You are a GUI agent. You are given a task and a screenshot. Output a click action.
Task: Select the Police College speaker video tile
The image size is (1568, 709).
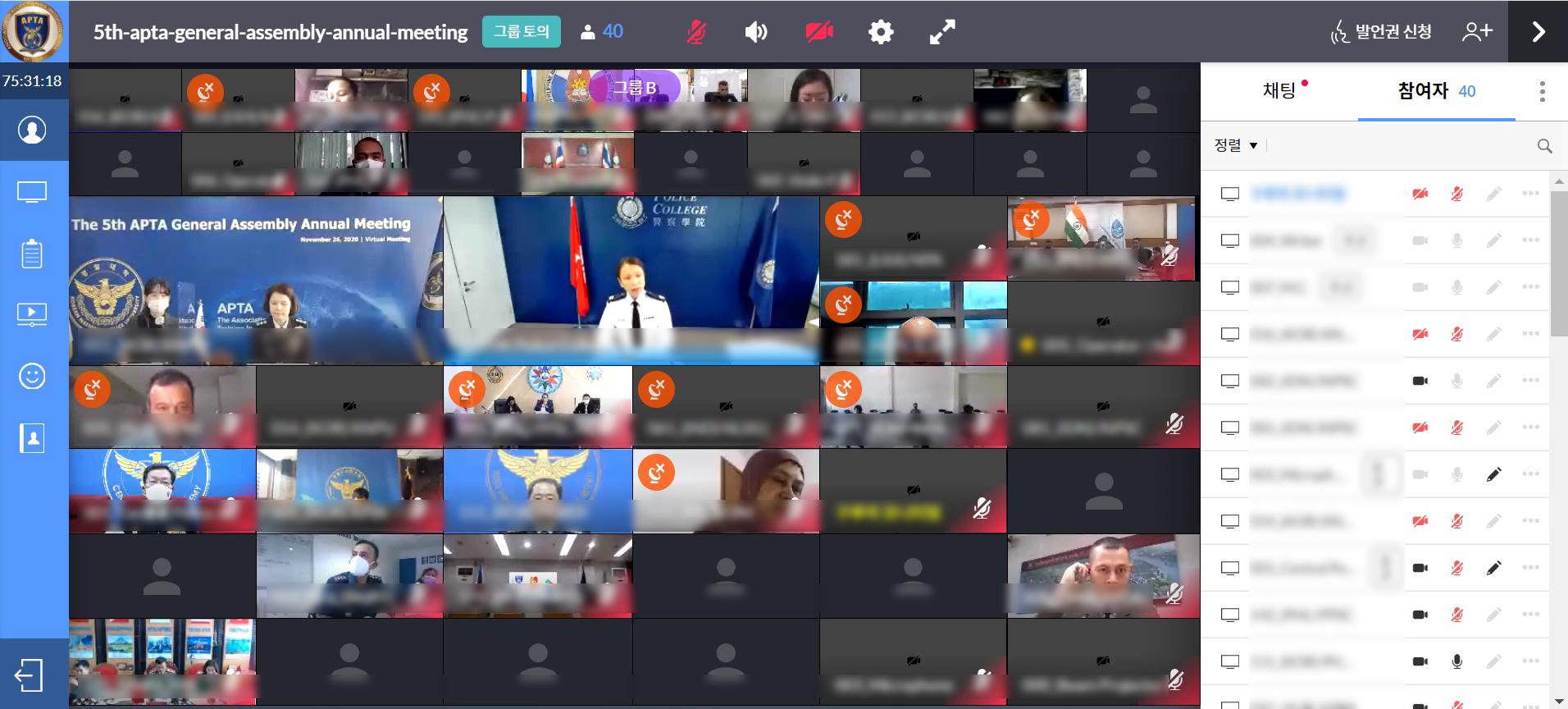(631, 280)
